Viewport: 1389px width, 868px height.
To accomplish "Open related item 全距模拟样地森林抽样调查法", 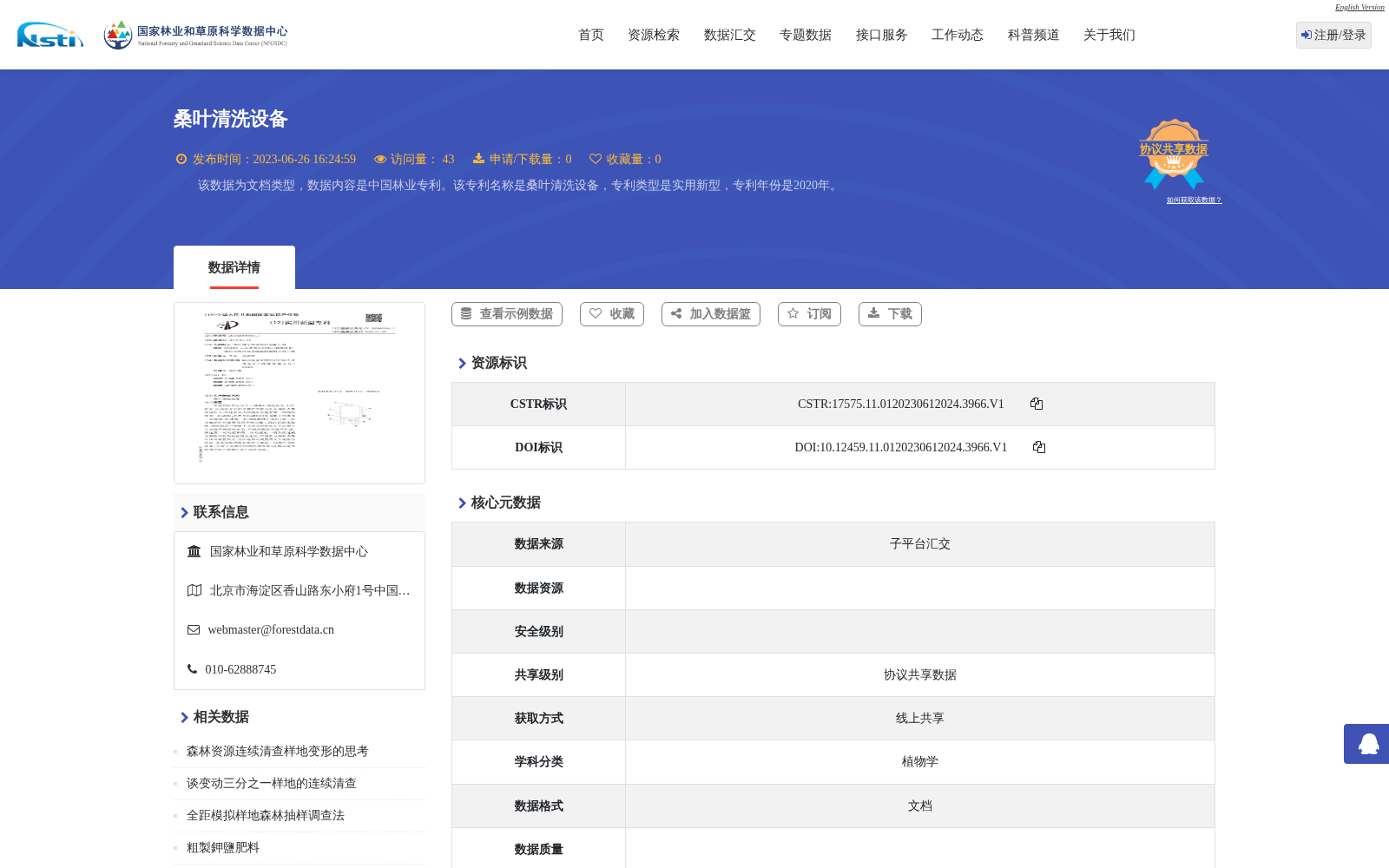I will pos(266,816).
